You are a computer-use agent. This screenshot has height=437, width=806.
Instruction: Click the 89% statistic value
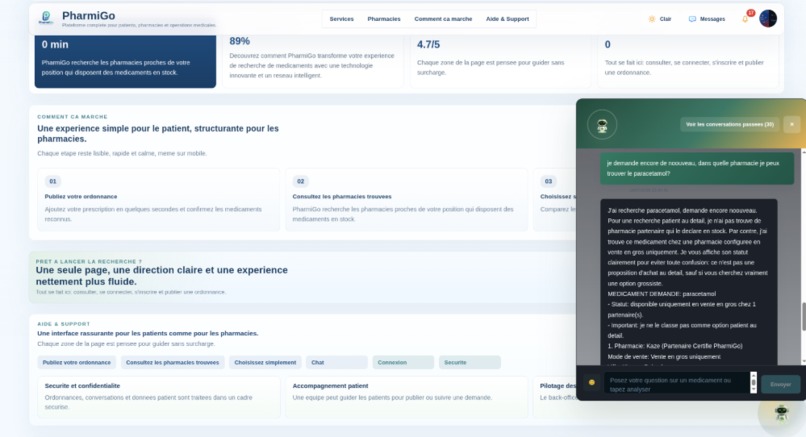tap(240, 41)
